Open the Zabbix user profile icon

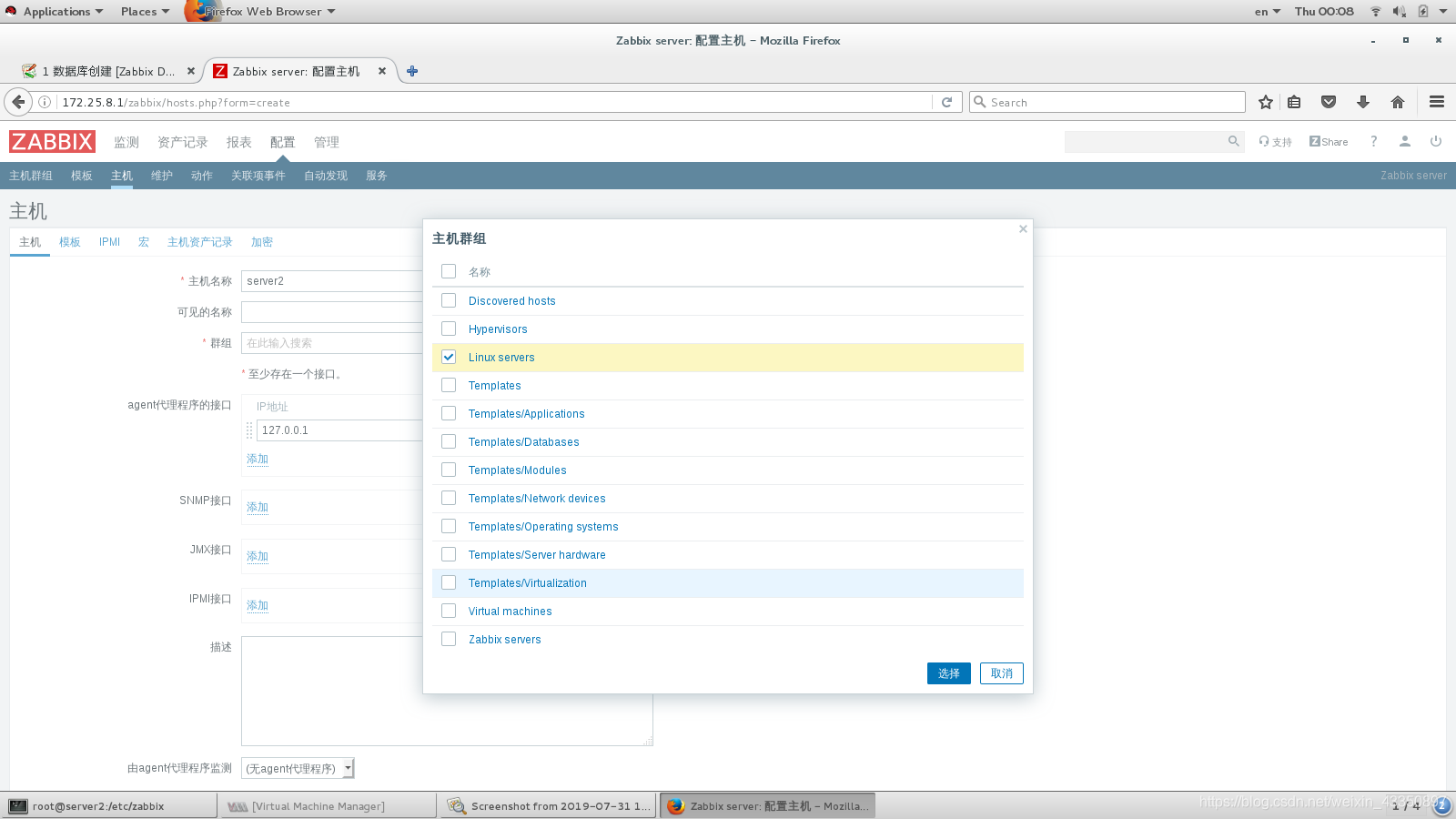[1405, 141]
